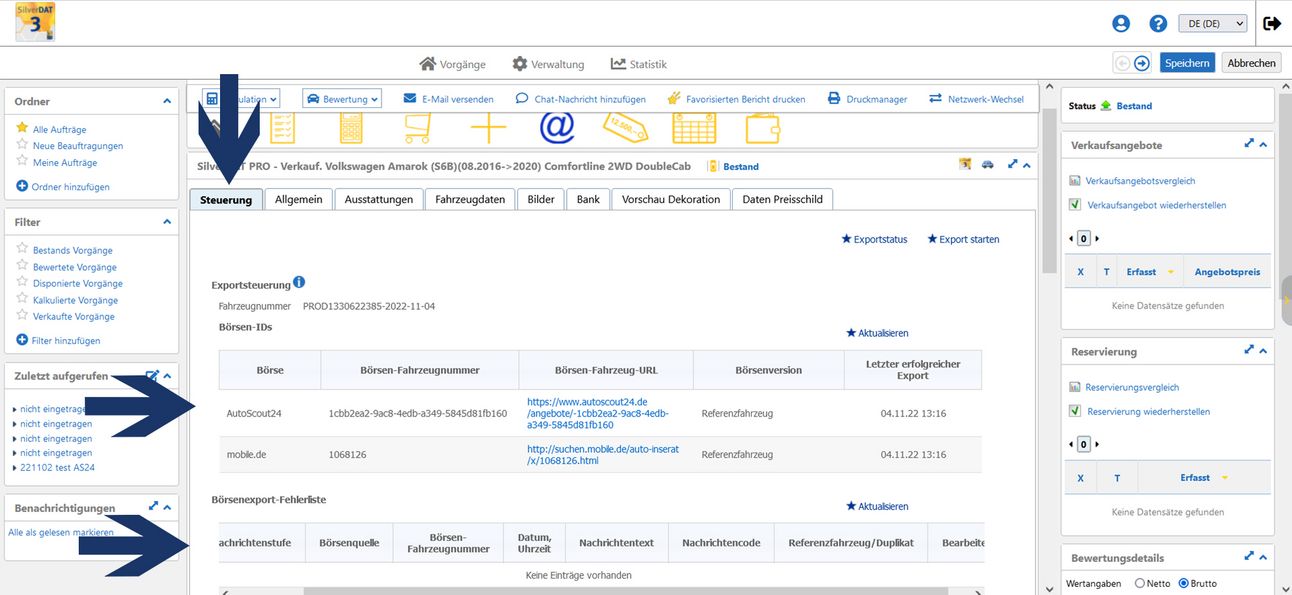Mark Alle Aufträge star as favorite
Image resolution: width=1292 pixels, height=595 pixels.
click(22, 129)
